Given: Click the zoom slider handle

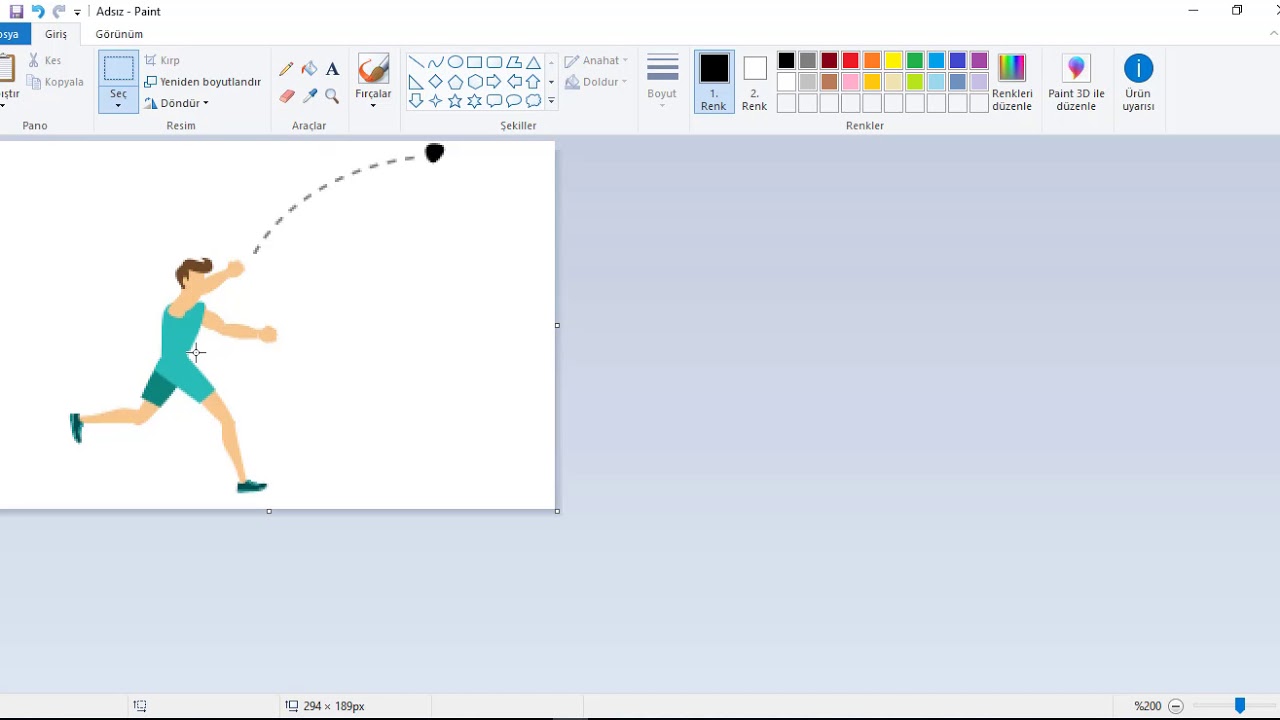Looking at the screenshot, I should pyautogui.click(x=1240, y=706).
